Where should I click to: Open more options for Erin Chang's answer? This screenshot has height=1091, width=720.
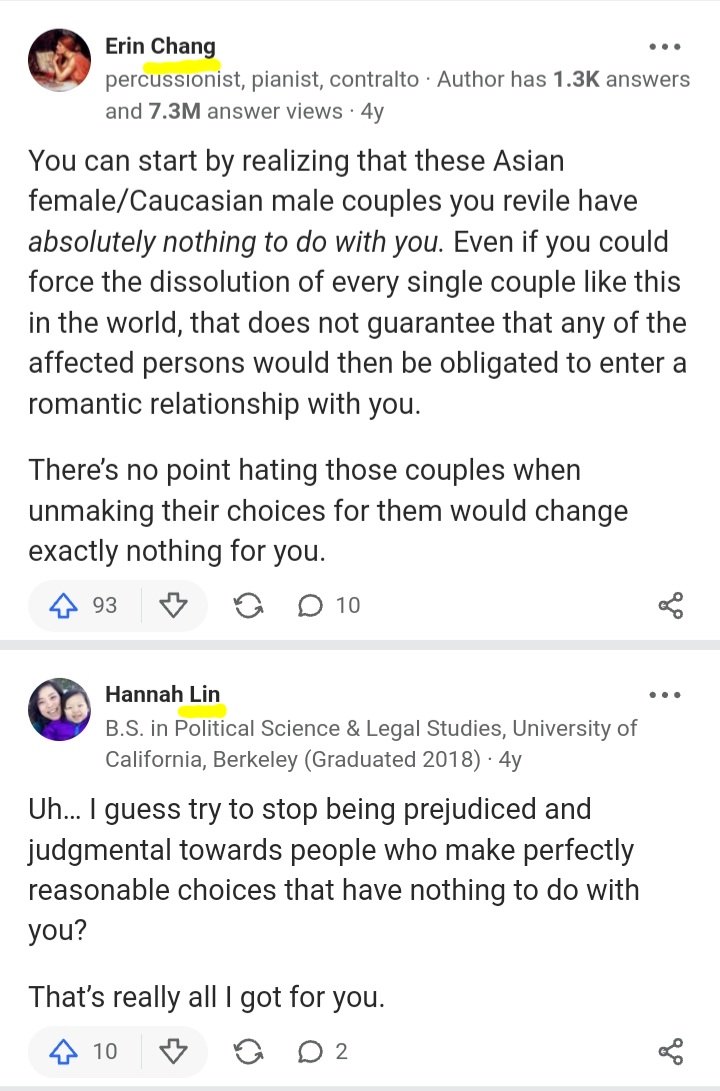click(664, 47)
